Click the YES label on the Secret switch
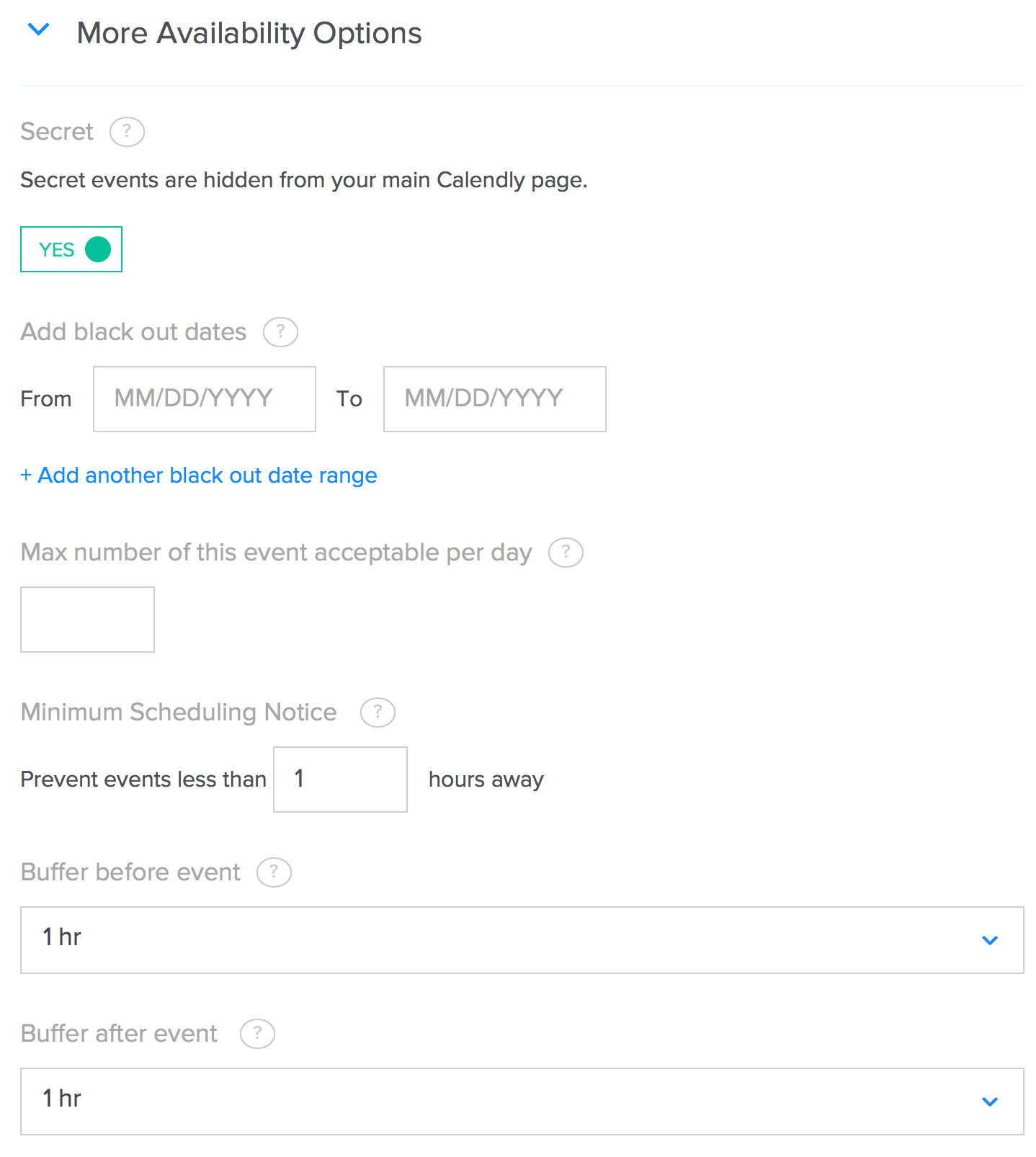Screen dimensions: 1036x1157 (x=56, y=250)
